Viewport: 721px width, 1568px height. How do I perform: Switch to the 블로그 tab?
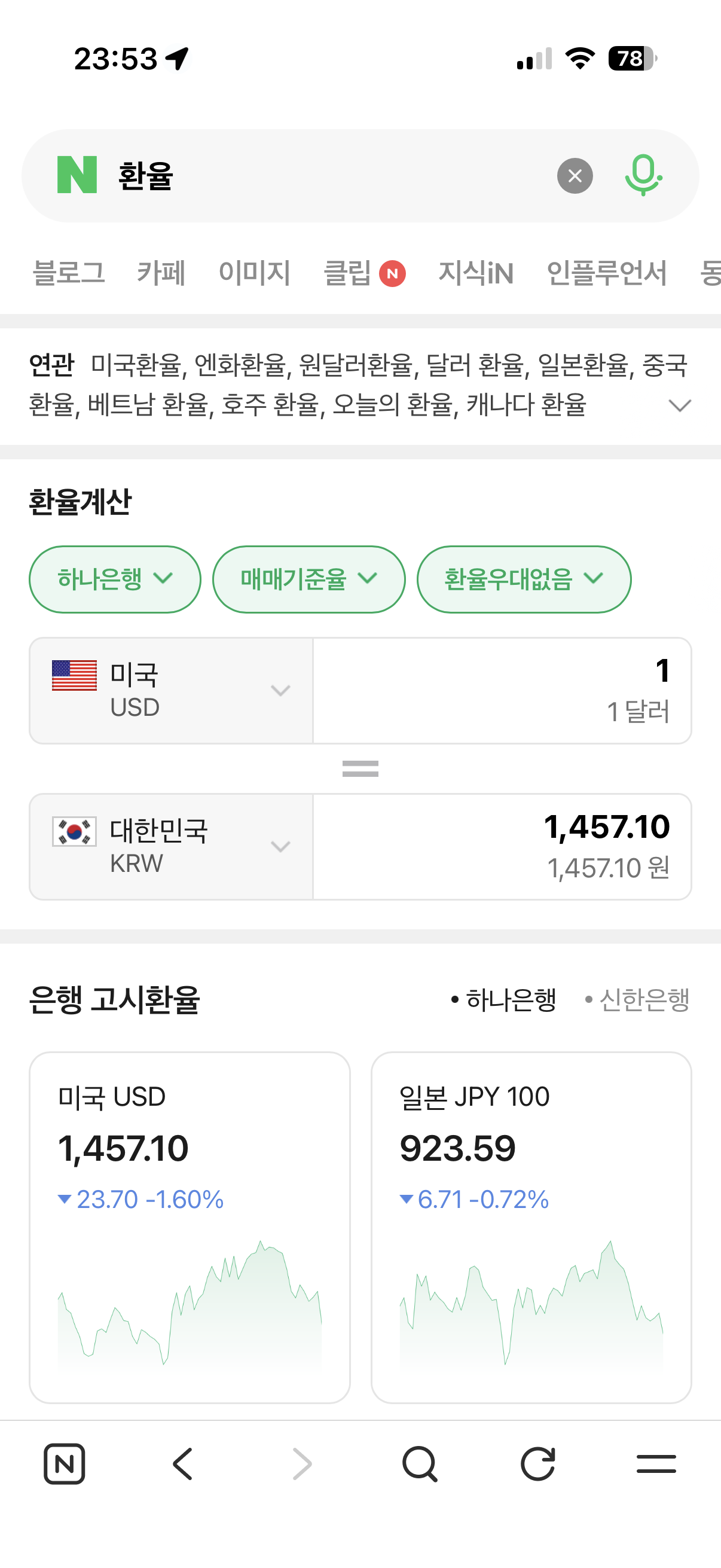point(69,273)
